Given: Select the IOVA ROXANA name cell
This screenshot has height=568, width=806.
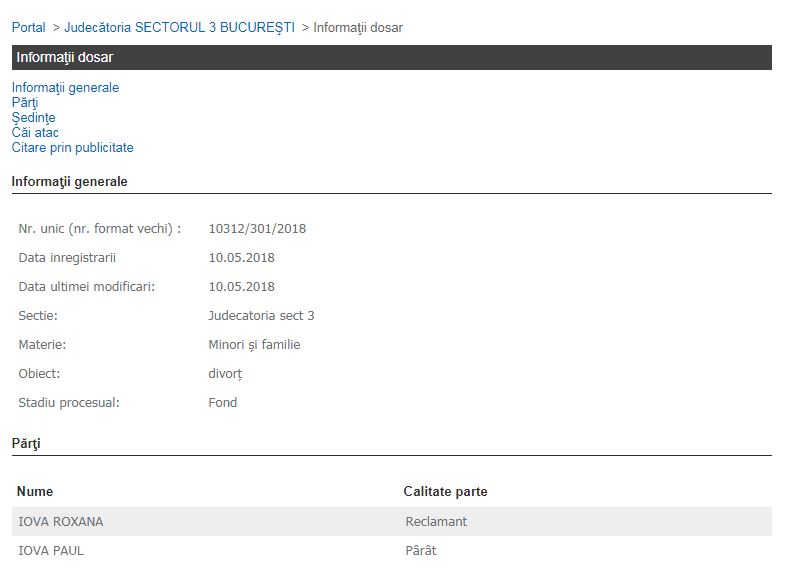Looking at the screenshot, I should [x=60, y=522].
